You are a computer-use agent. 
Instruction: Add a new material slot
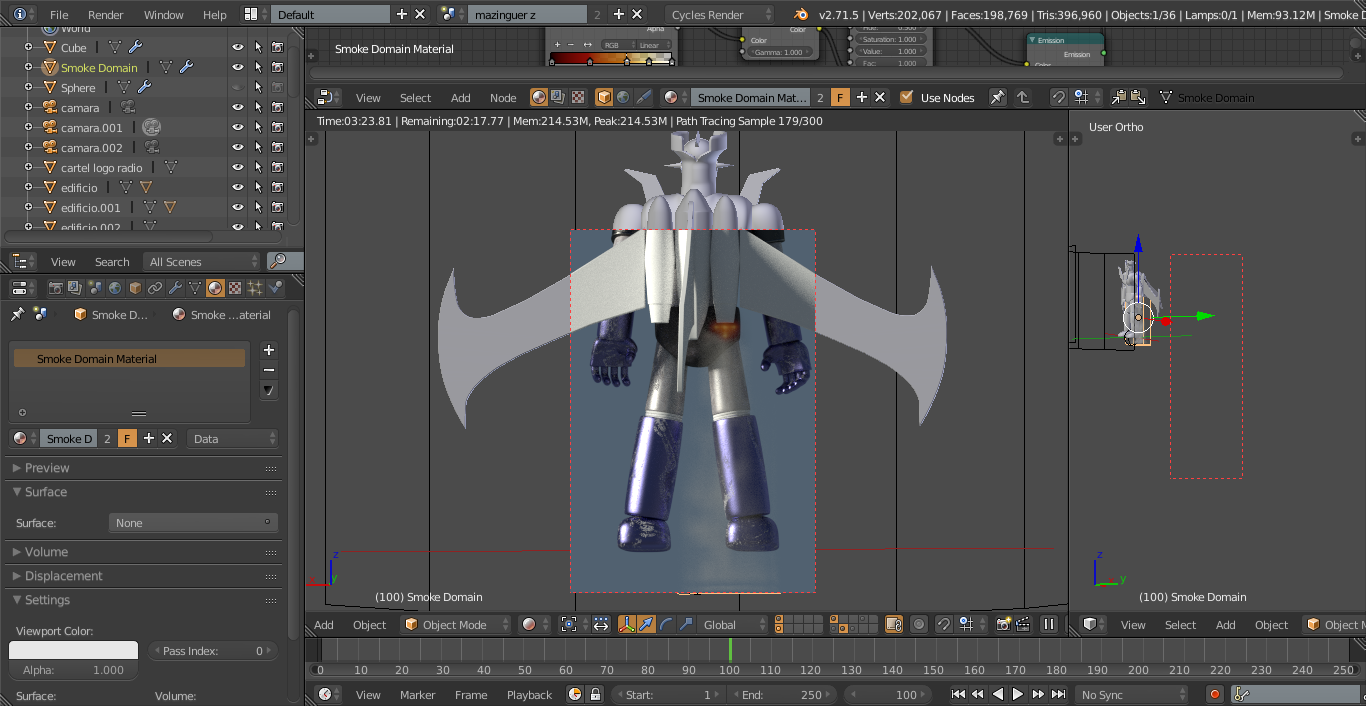pos(268,350)
